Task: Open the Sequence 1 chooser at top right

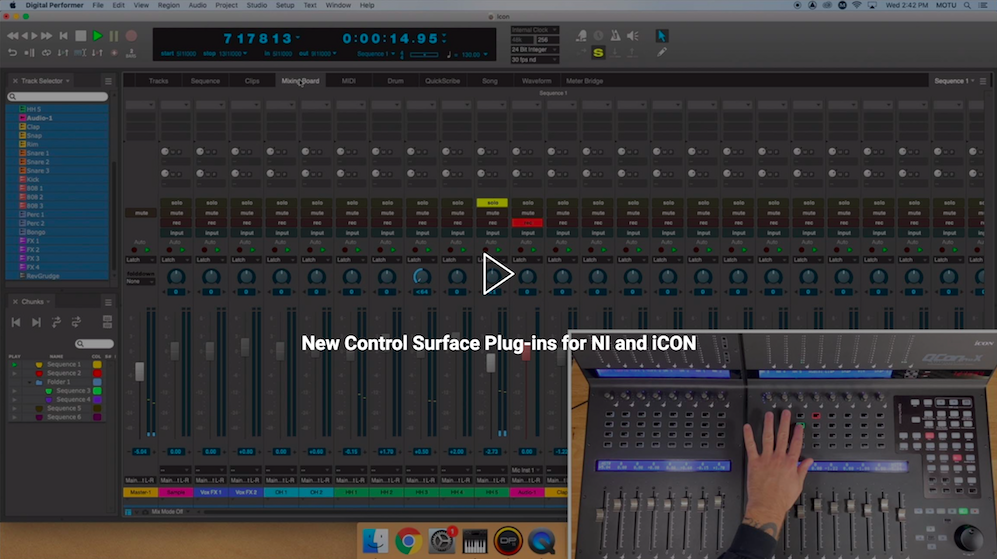Action: tap(953, 81)
